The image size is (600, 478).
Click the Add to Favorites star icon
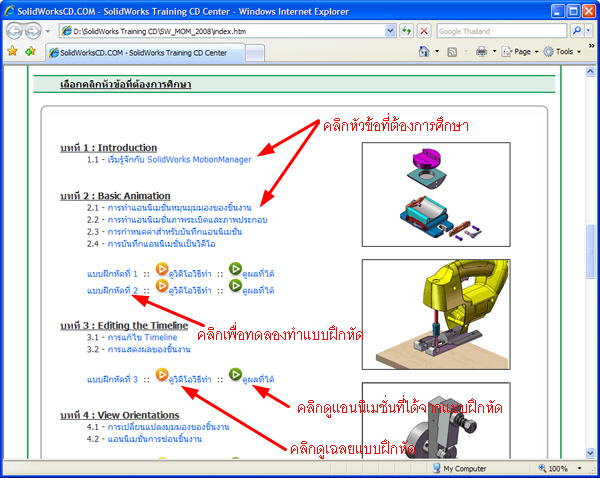click(x=30, y=51)
